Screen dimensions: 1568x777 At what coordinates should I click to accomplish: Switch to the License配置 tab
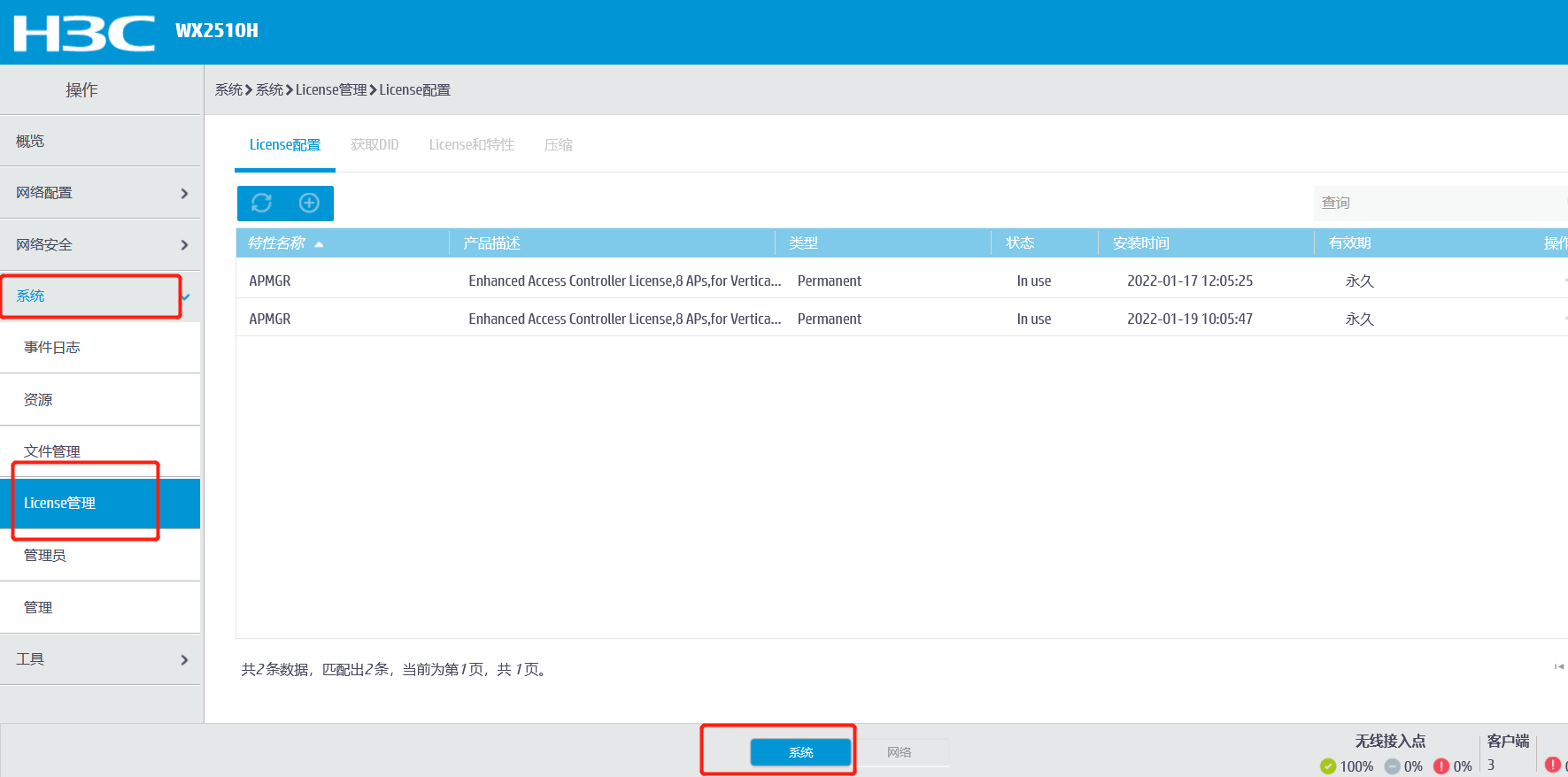click(x=285, y=145)
